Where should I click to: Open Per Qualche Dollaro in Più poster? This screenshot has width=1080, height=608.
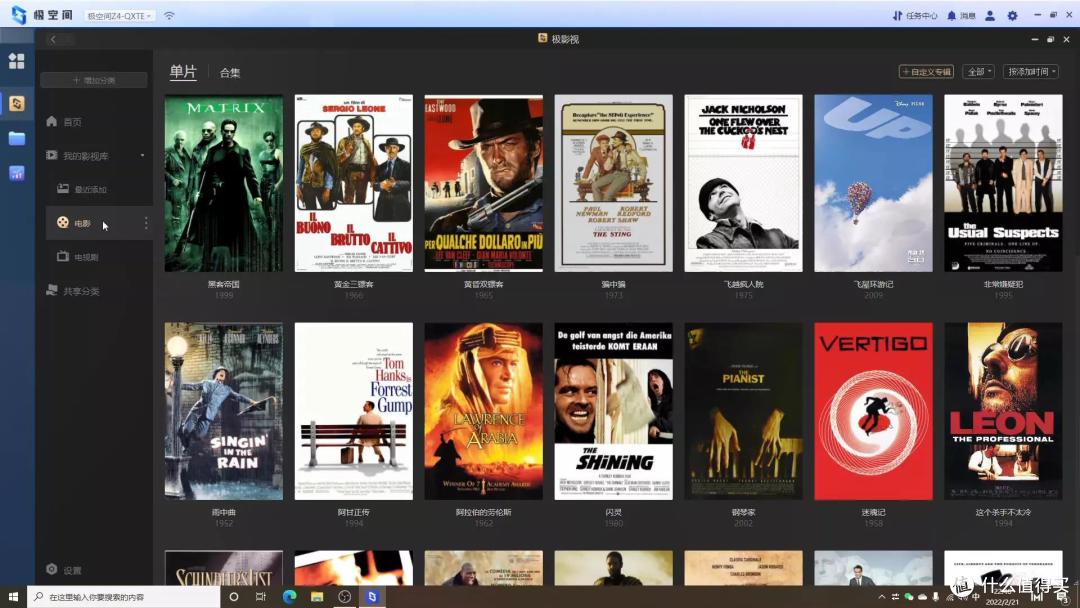tap(484, 183)
